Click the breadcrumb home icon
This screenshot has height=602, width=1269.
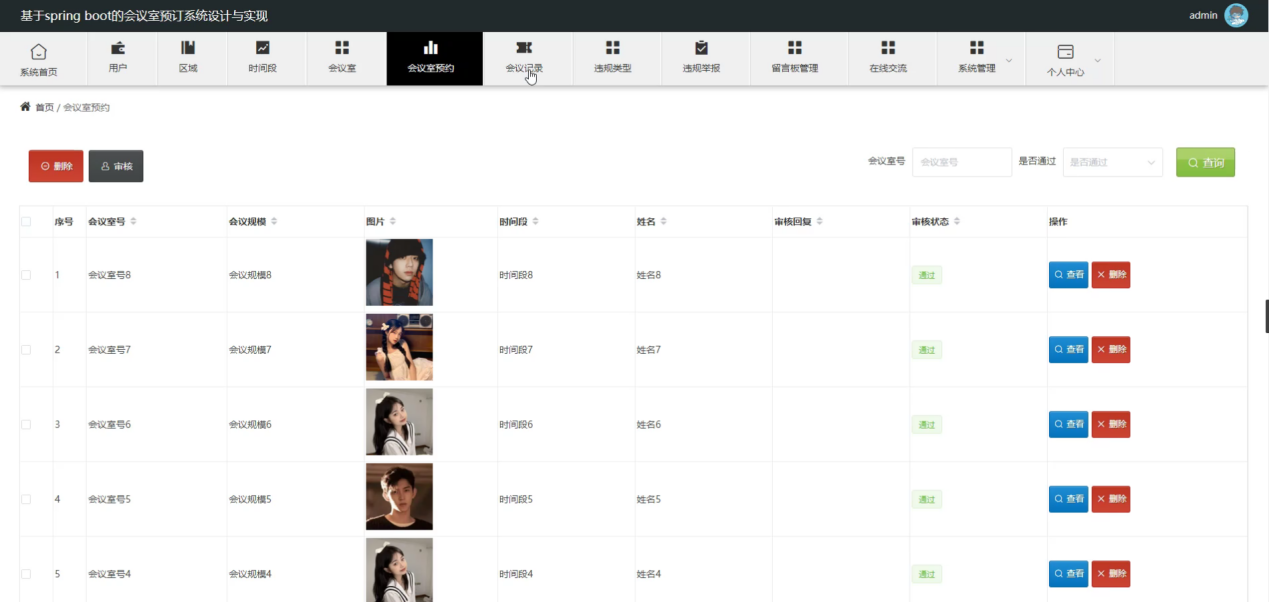coord(25,106)
